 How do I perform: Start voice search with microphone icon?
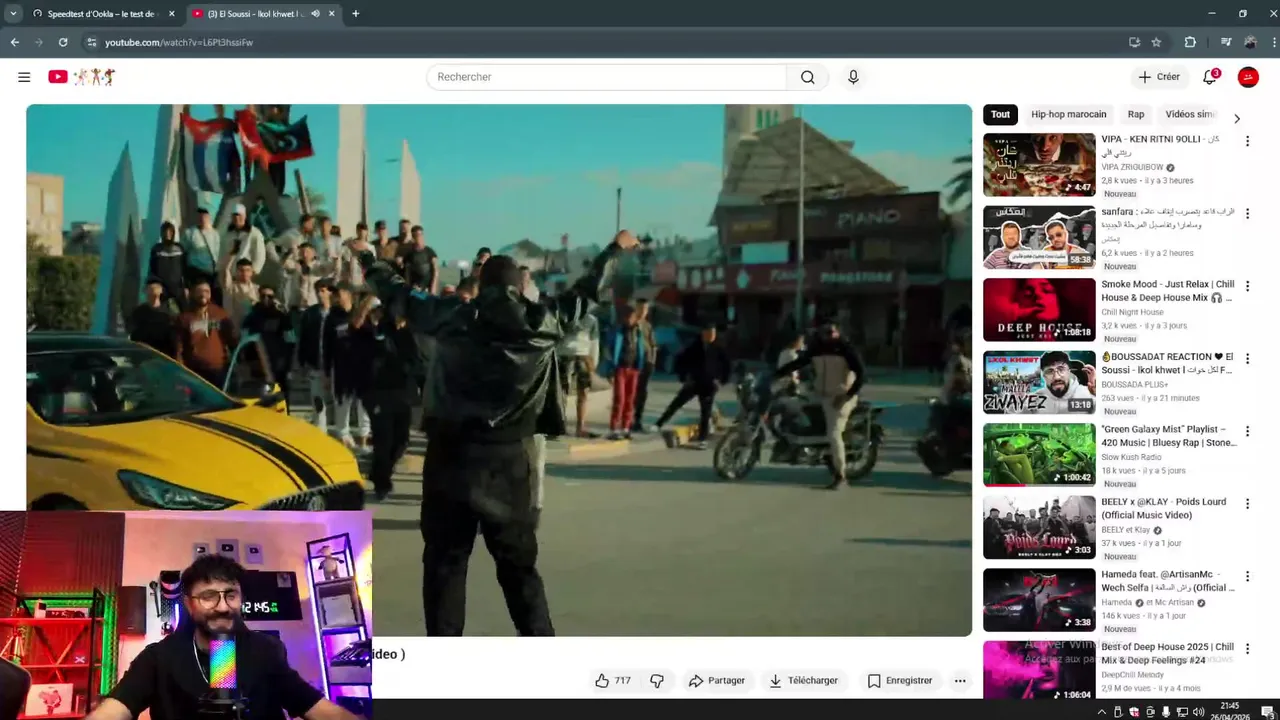point(853,77)
